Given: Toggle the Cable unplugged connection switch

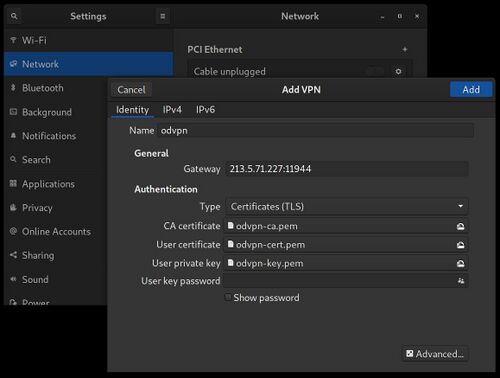Looking at the screenshot, I should [375, 71].
